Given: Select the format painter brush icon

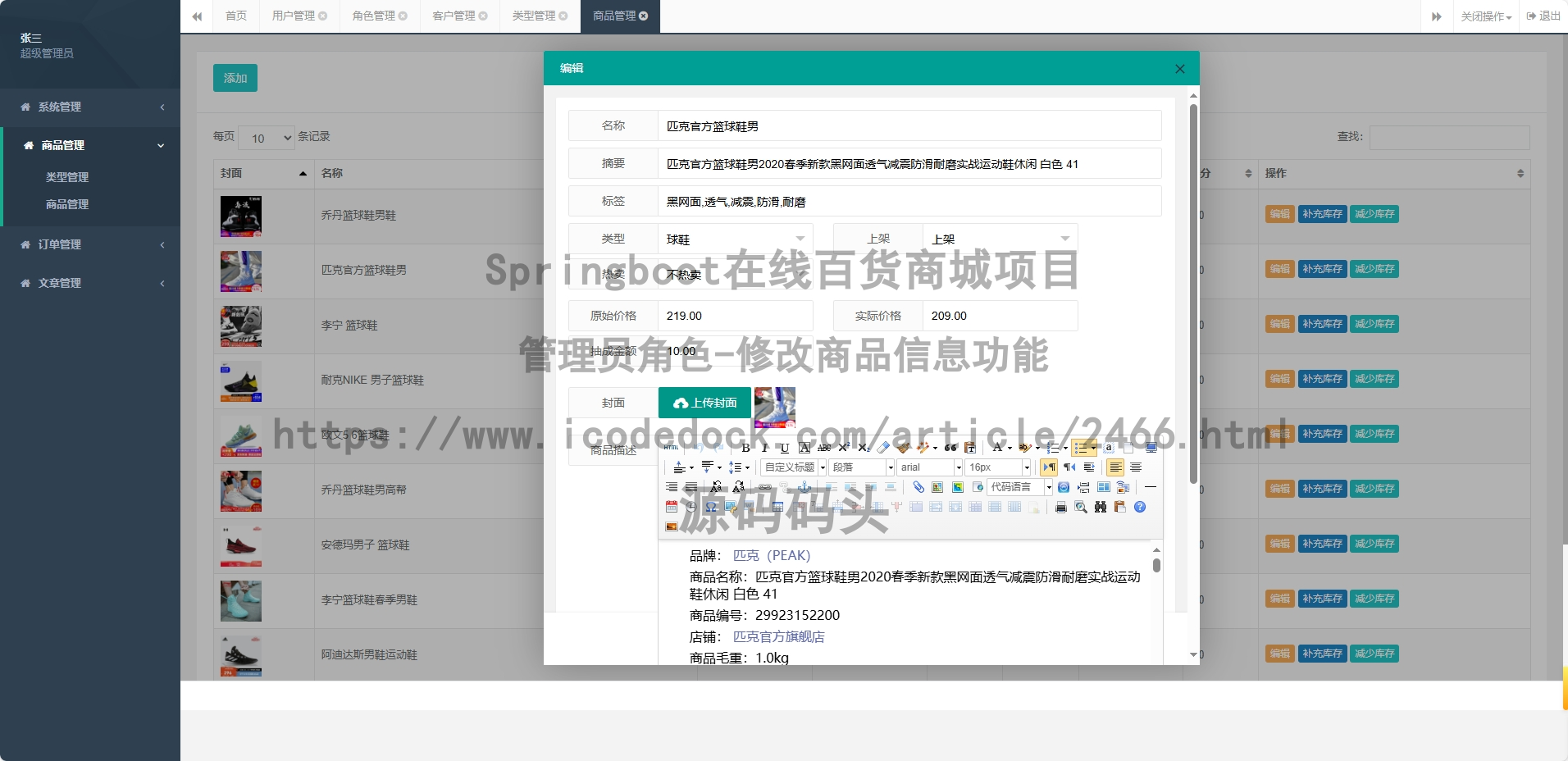Looking at the screenshot, I should point(903,448).
